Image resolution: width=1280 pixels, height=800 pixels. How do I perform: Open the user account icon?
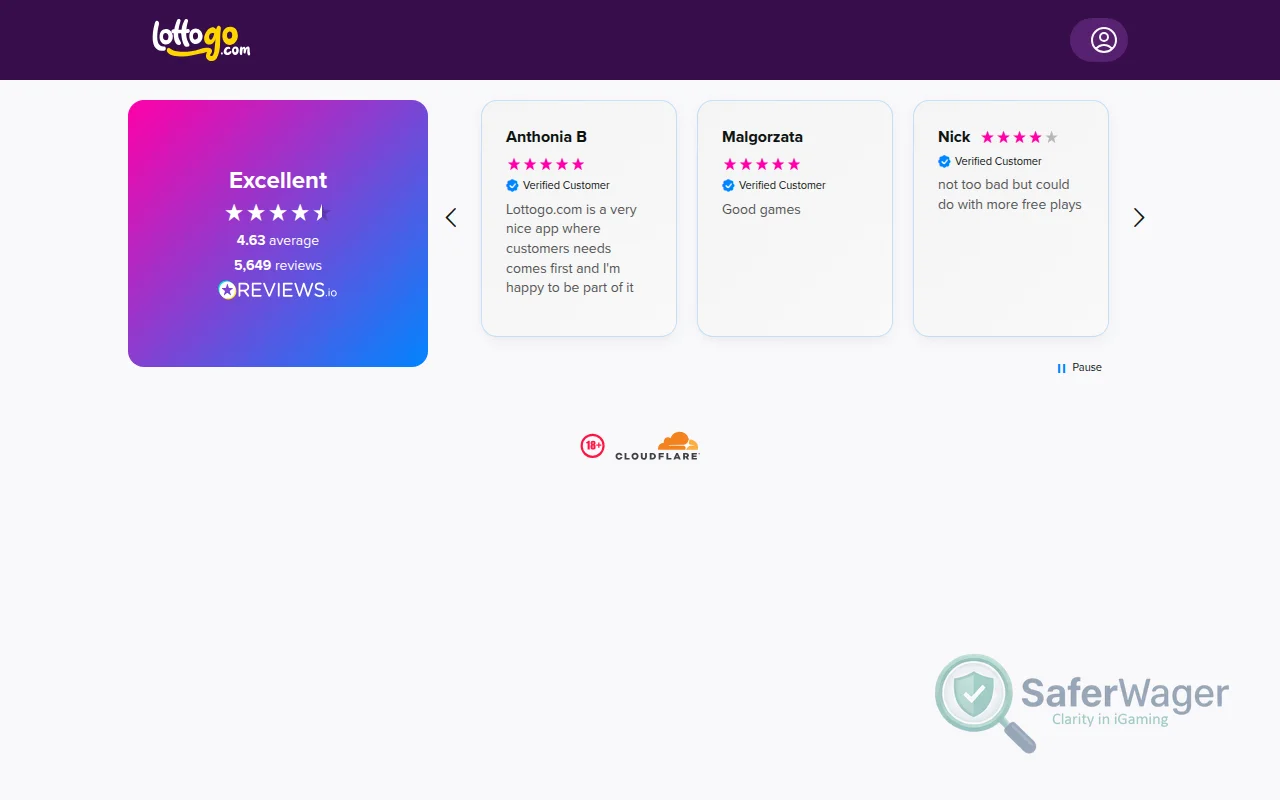(1098, 40)
